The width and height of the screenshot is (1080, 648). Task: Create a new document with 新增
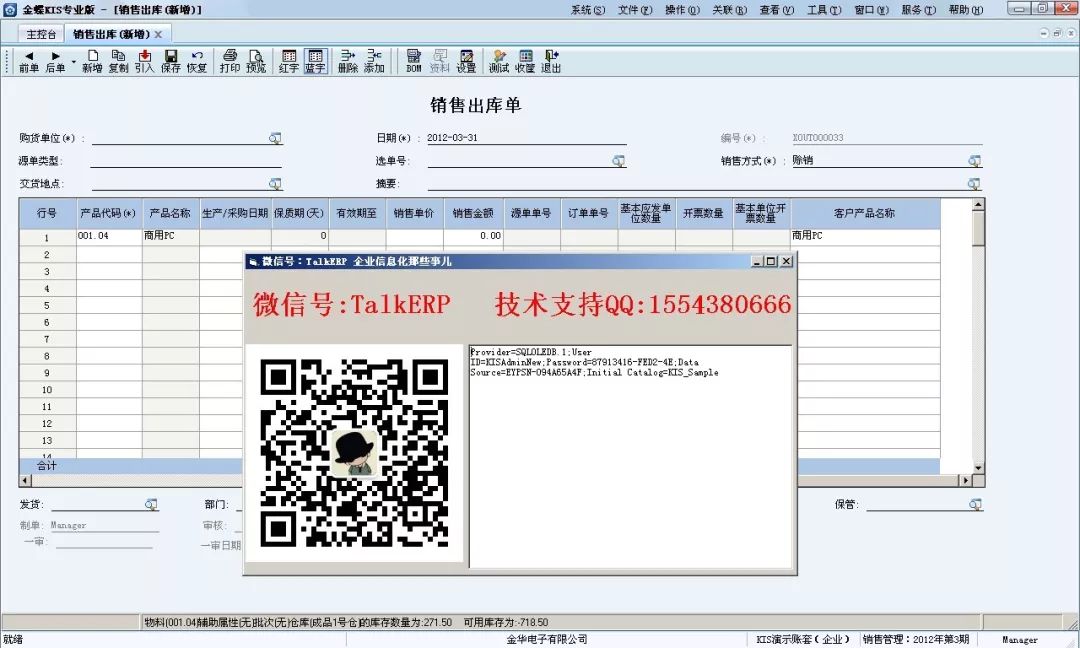click(x=92, y=61)
